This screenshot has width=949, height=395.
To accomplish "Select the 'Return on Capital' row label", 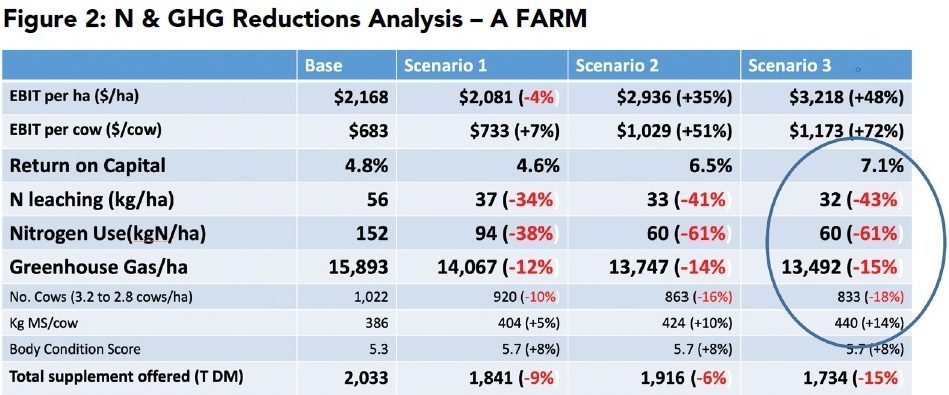I will (x=88, y=165).
